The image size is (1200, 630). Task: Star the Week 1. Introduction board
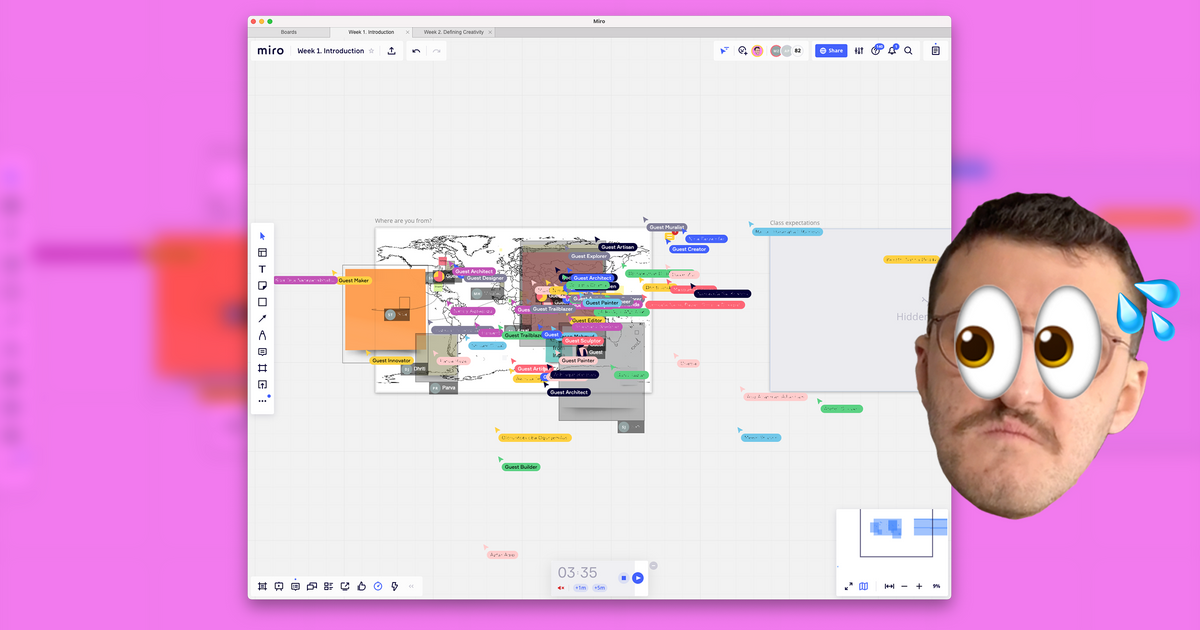click(x=372, y=51)
